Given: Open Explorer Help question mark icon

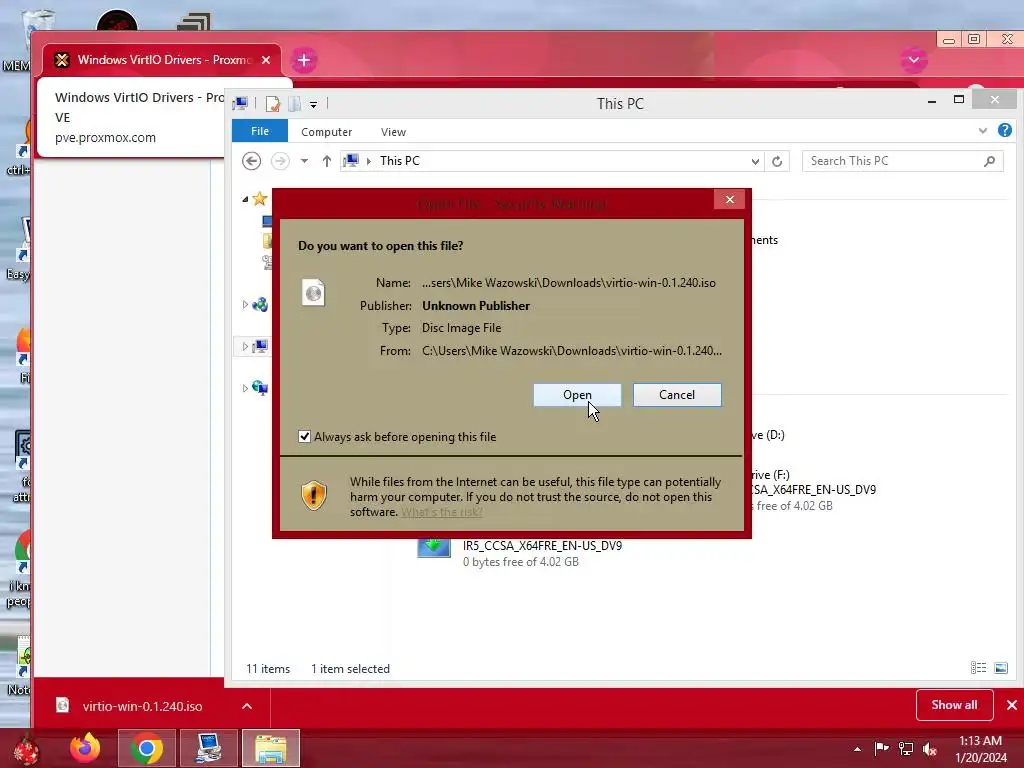Looking at the screenshot, I should tap(1004, 131).
